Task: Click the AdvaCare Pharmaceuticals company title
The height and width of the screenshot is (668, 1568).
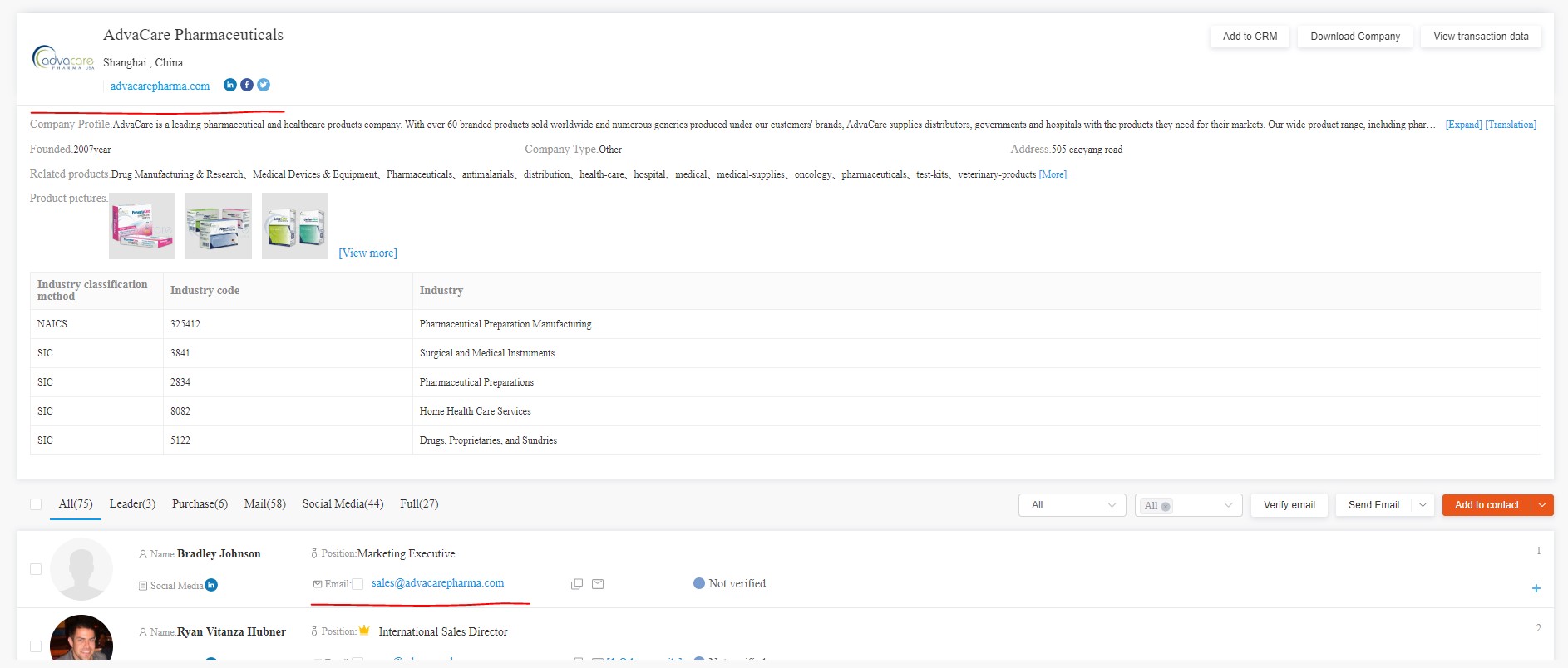Action: (x=193, y=35)
